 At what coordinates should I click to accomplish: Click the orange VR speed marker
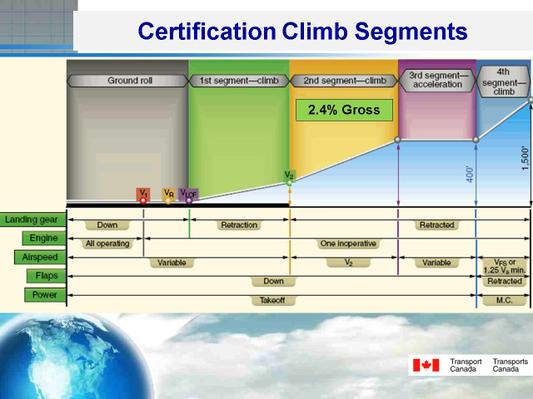[x=169, y=195]
